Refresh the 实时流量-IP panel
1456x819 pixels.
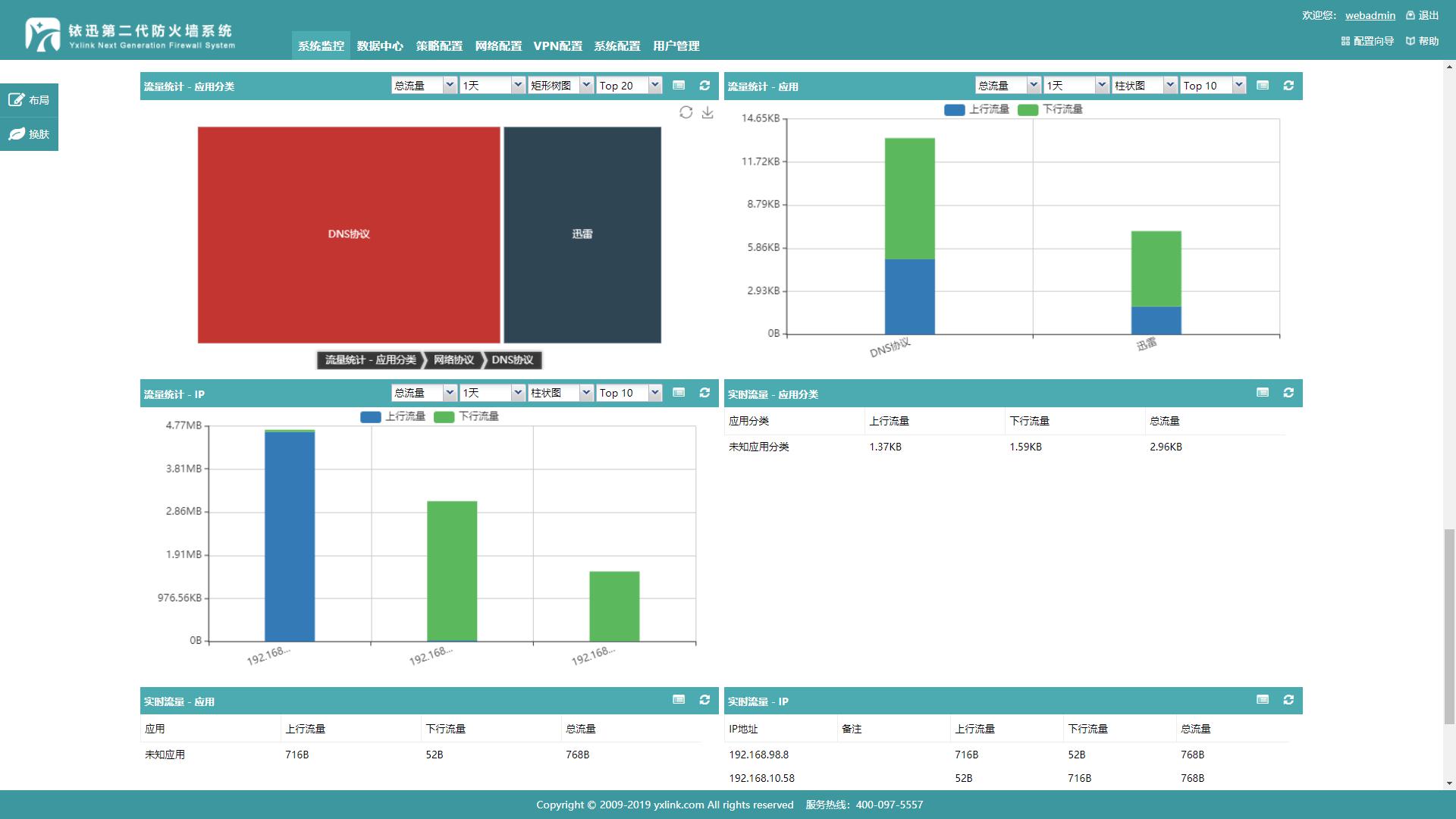(x=1288, y=700)
